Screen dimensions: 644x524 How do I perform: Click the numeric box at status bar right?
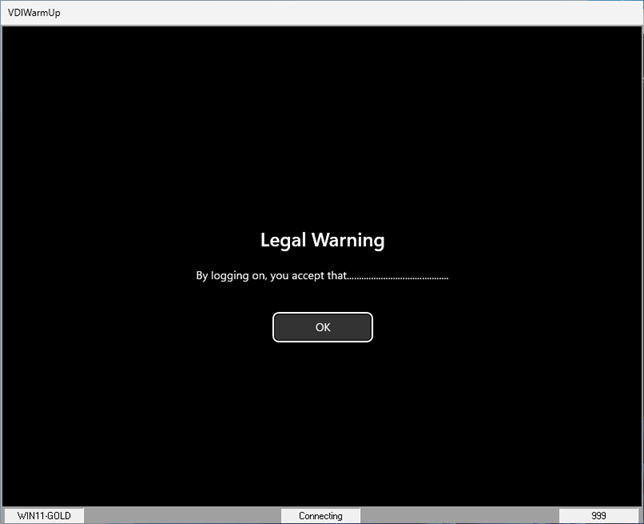click(x=598, y=516)
